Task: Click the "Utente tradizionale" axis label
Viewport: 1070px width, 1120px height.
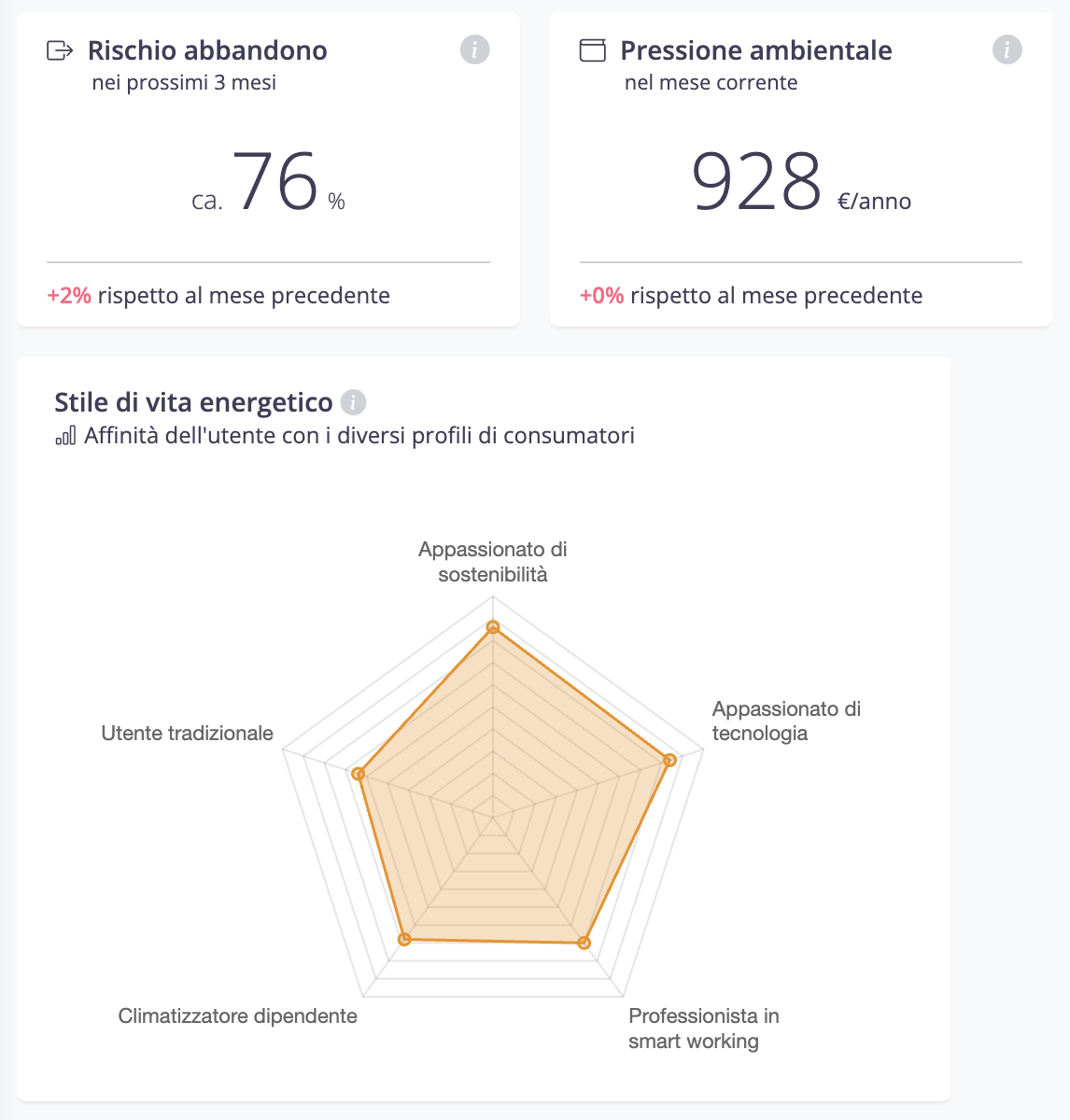Action: click(x=187, y=734)
